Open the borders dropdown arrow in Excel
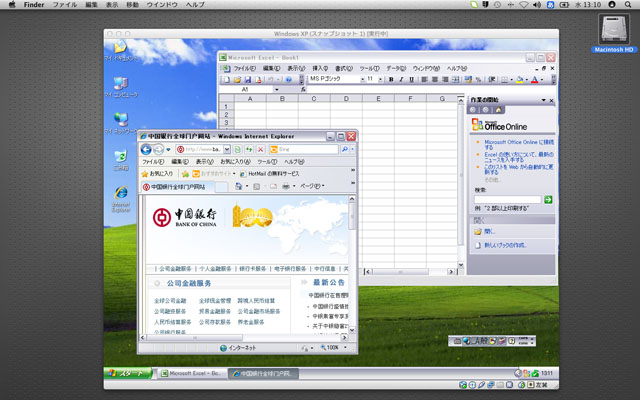Screen dimensions: 640x400 511,80
